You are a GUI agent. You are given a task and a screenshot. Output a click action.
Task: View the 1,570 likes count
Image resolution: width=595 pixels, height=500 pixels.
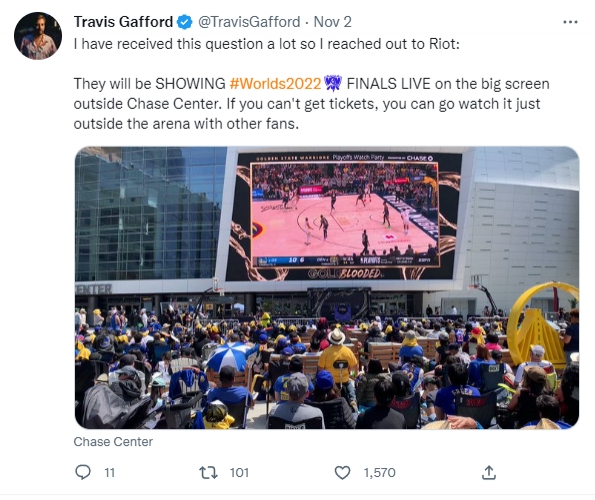379,473
